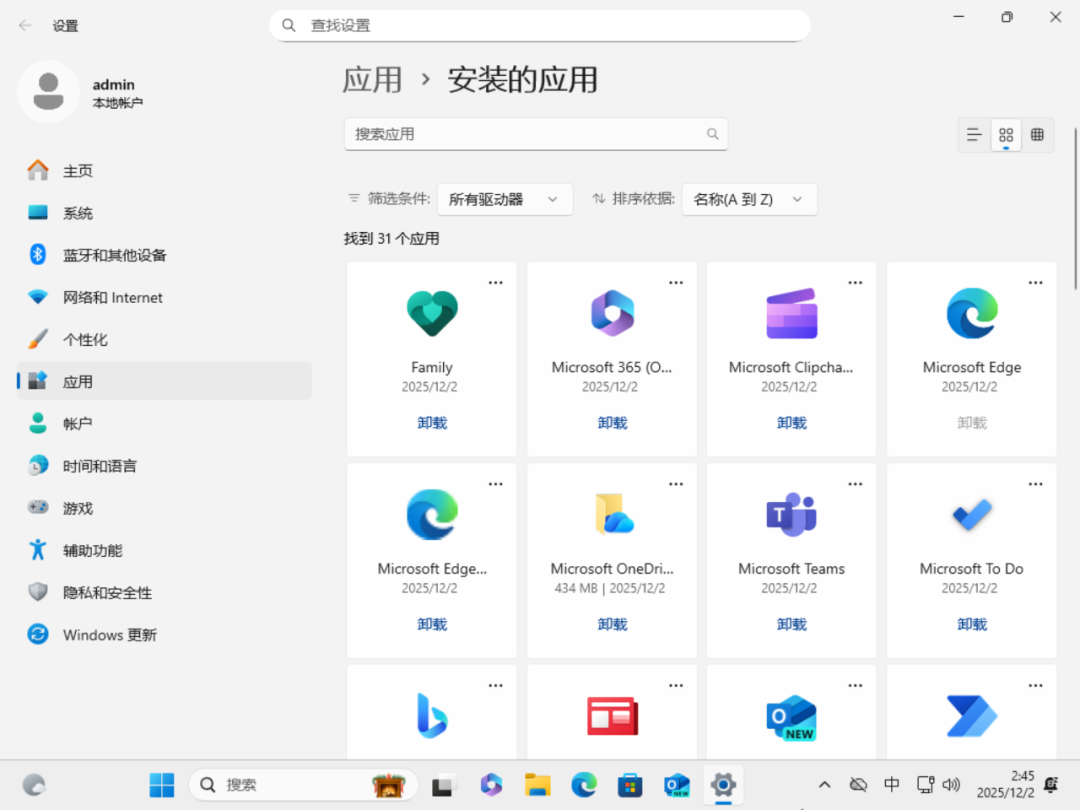
Task: Open Microsoft Store from taskbar
Action: pyautogui.click(x=630, y=785)
